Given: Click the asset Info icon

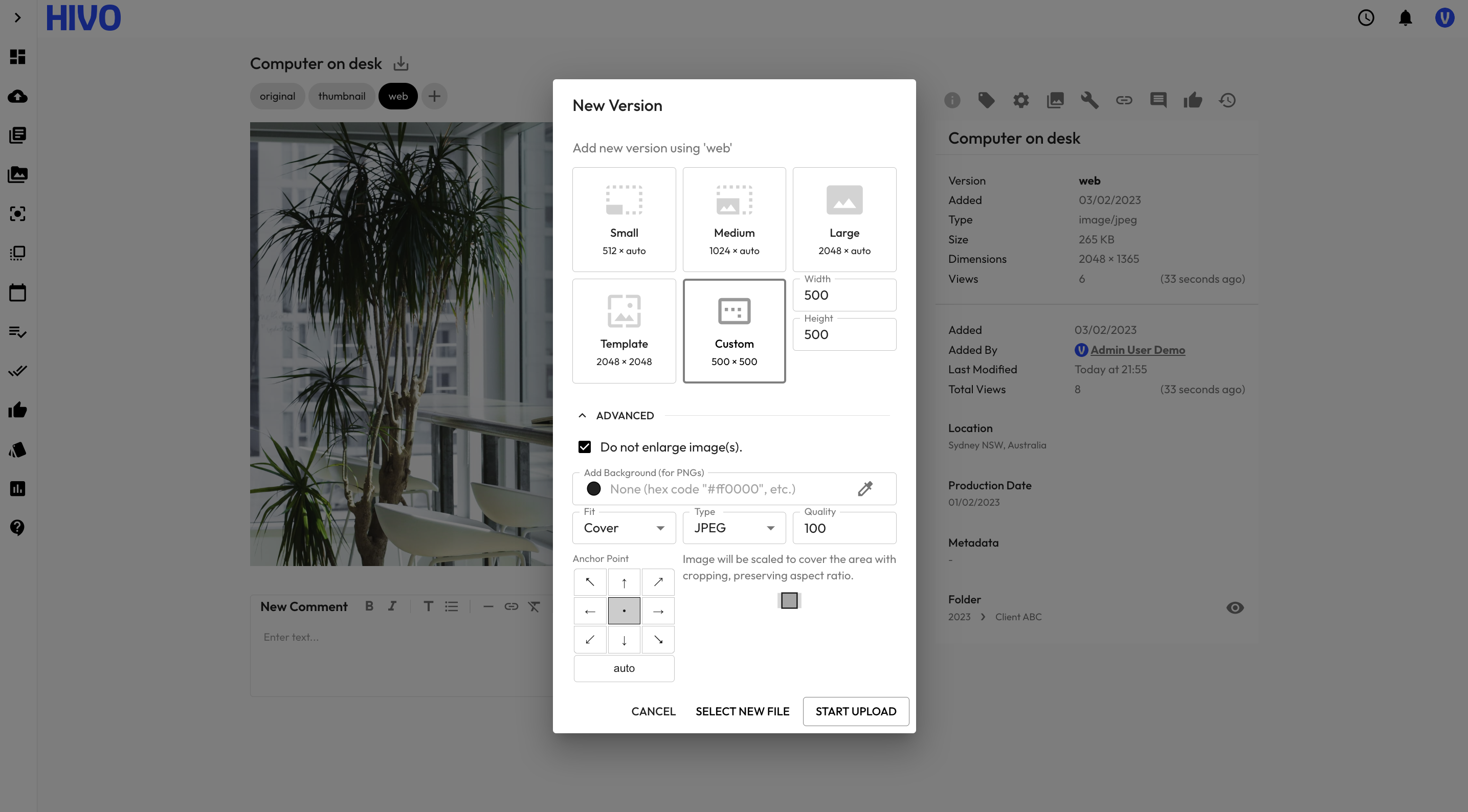Looking at the screenshot, I should (953, 100).
